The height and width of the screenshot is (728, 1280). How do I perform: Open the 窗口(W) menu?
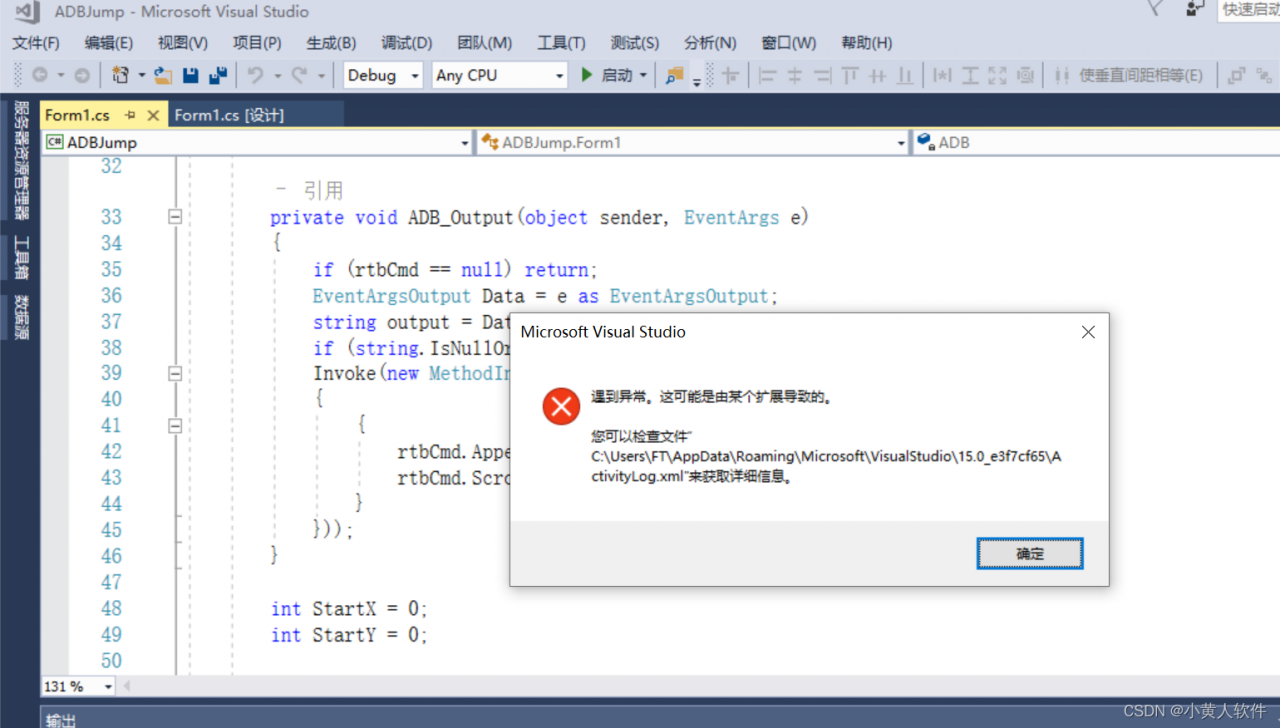tap(788, 43)
